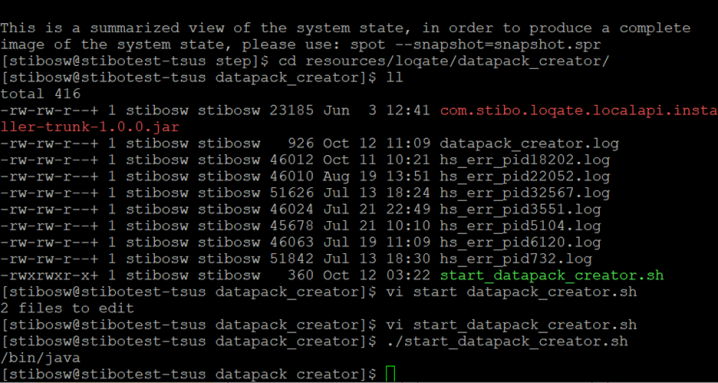Select the hs_err_pid732.log filename
The image size is (718, 383).
click(516, 259)
